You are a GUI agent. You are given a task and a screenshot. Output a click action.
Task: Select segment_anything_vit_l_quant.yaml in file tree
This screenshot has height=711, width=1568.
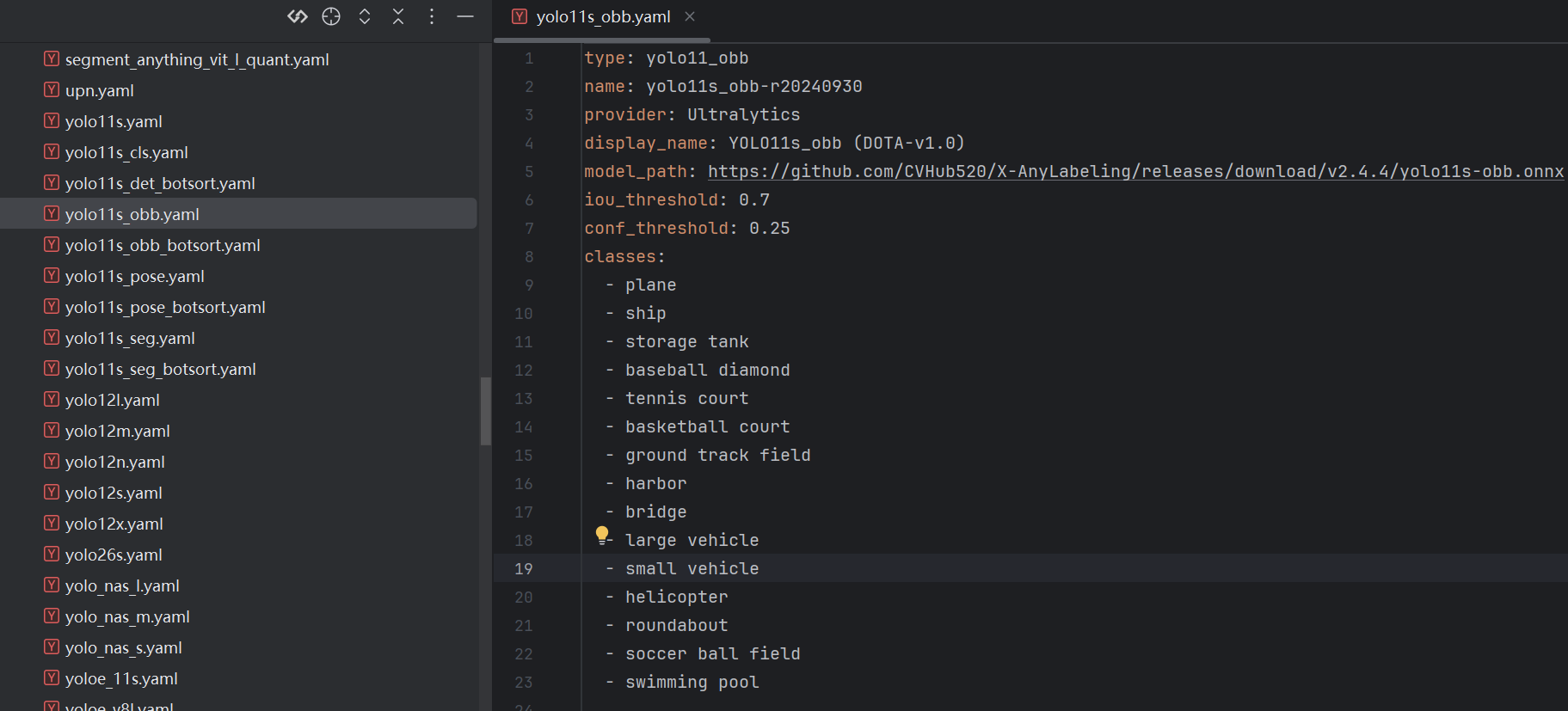(197, 59)
